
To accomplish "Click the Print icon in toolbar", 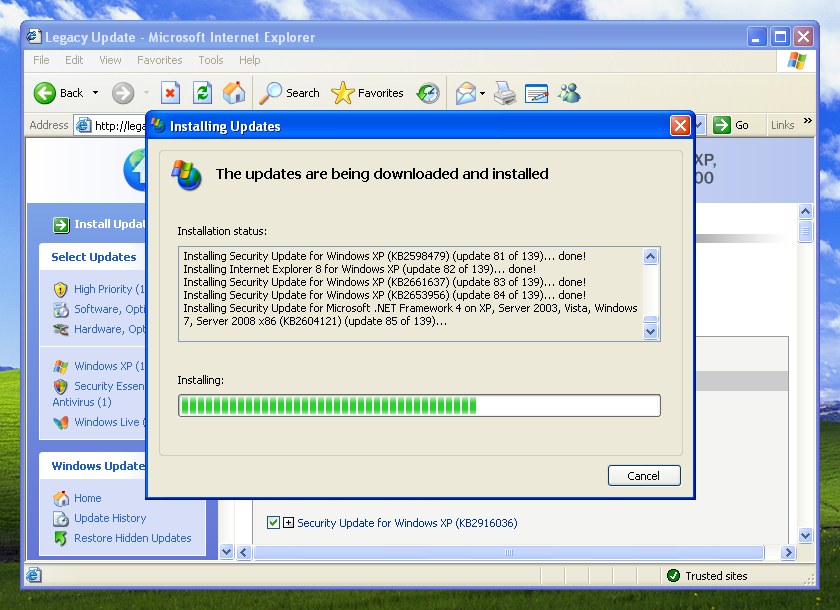I will tap(505, 93).
